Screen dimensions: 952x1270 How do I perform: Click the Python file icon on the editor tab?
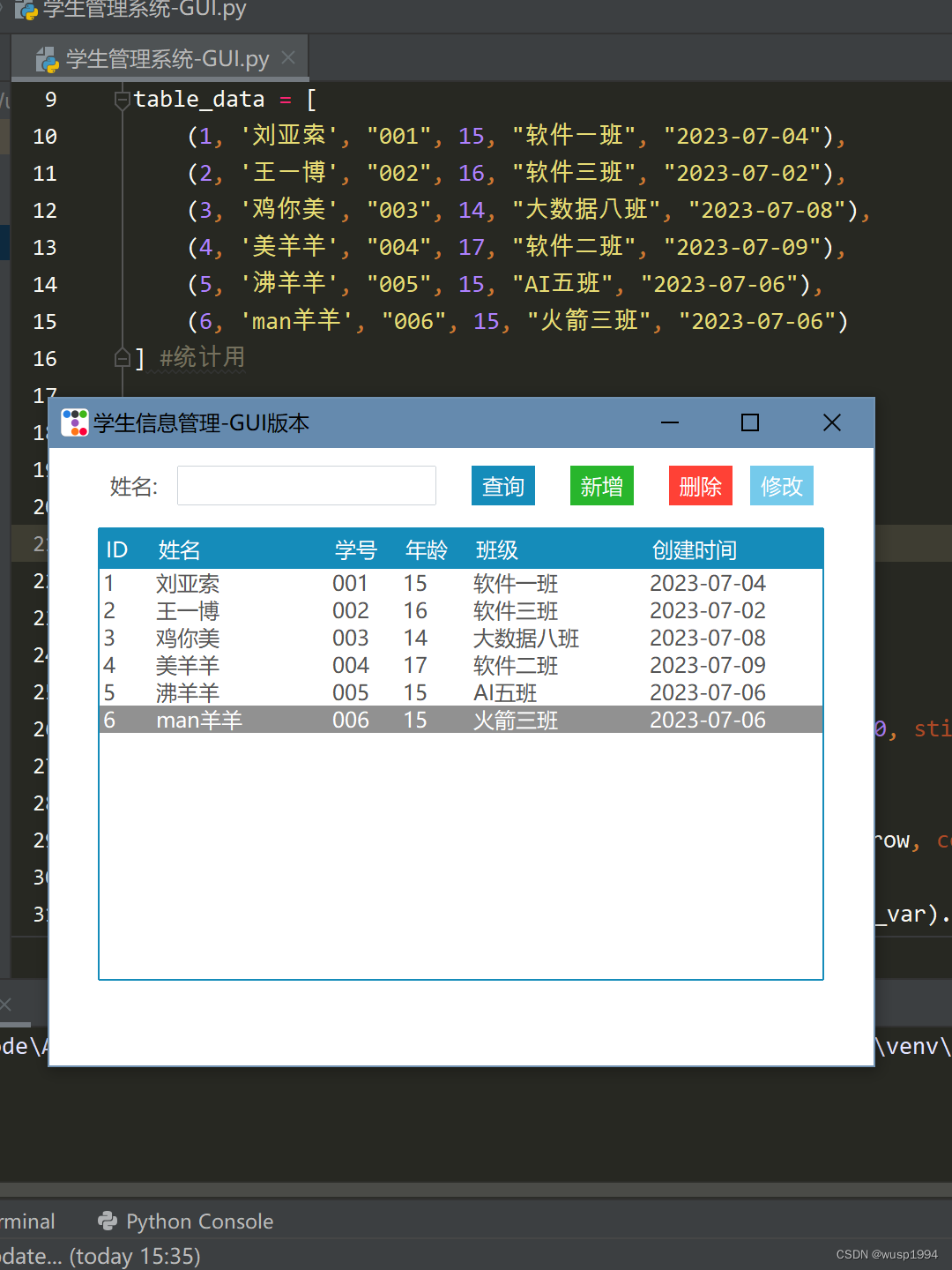pyautogui.click(x=45, y=58)
